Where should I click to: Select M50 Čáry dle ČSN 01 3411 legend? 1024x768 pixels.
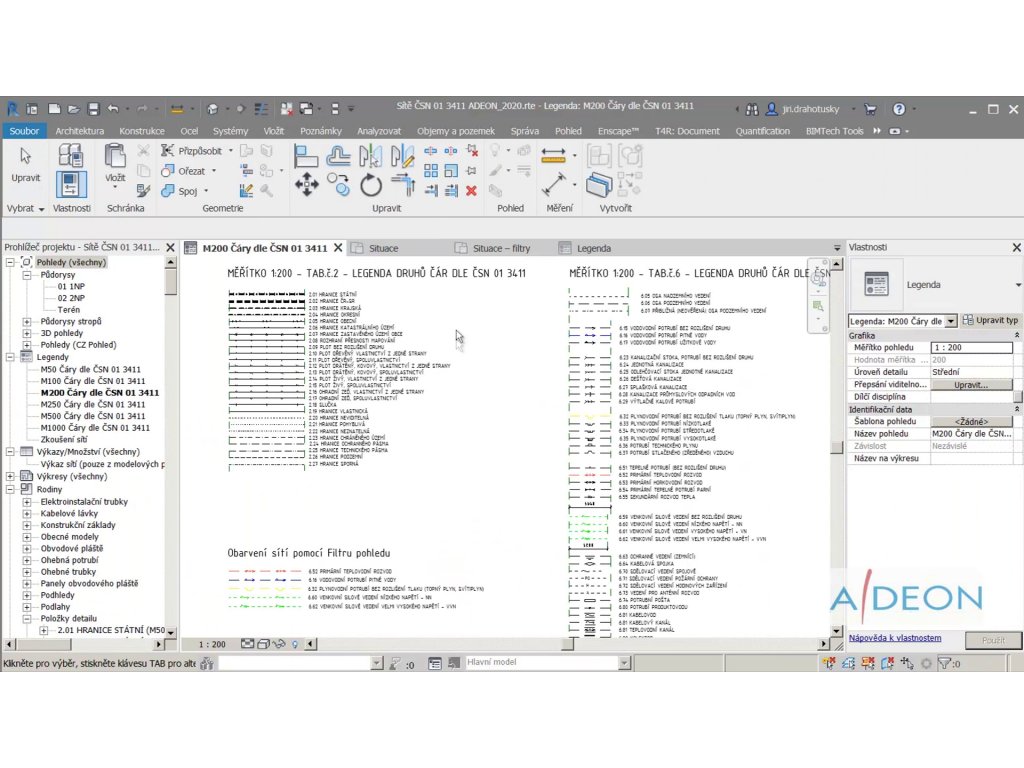click(90, 369)
